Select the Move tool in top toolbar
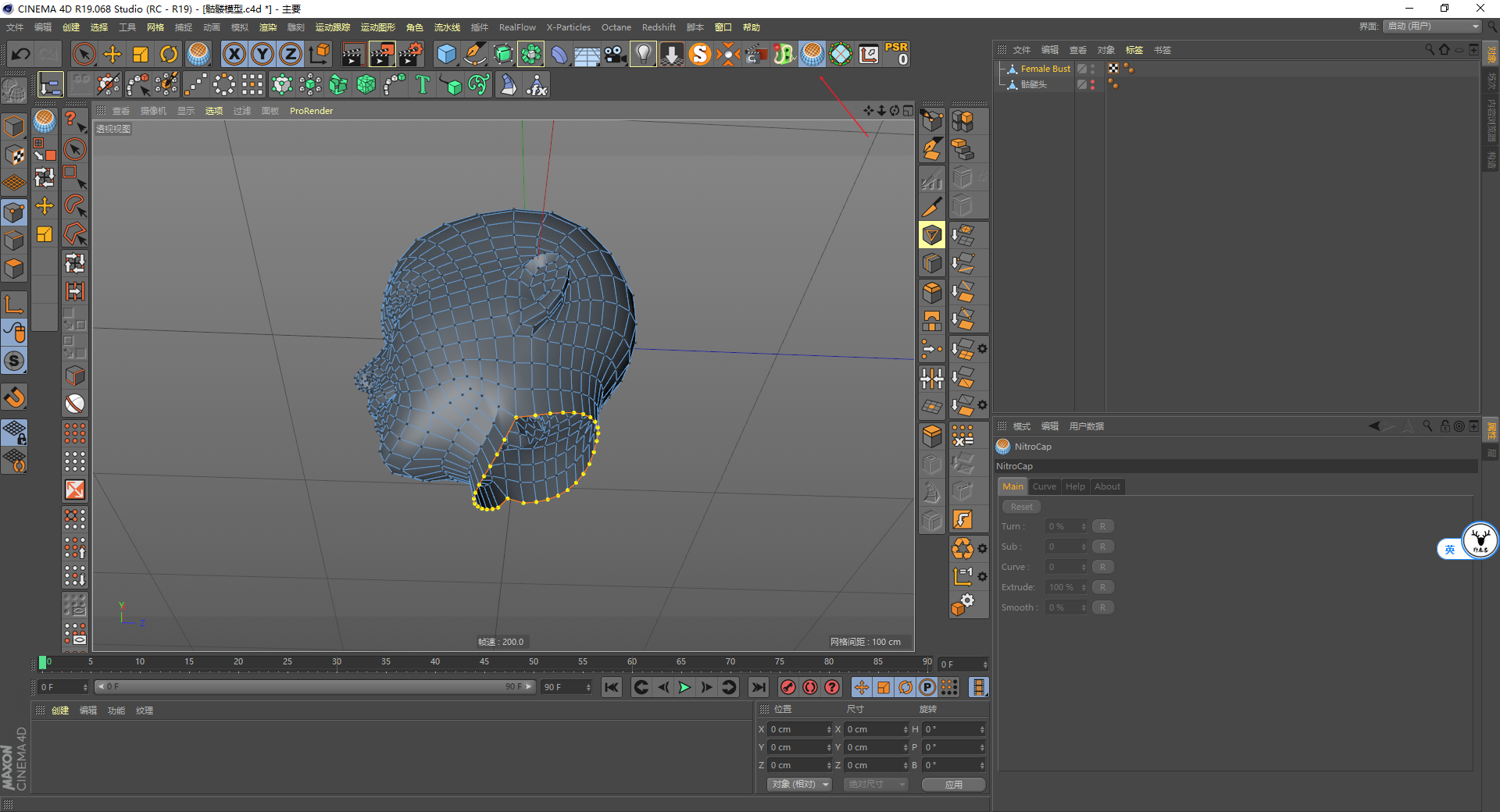The image size is (1500, 812). pyautogui.click(x=112, y=54)
